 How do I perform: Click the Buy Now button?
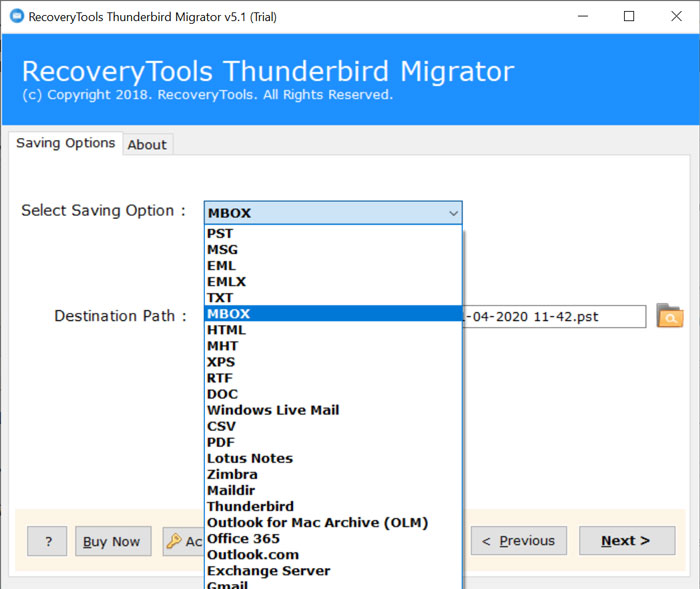tap(113, 541)
